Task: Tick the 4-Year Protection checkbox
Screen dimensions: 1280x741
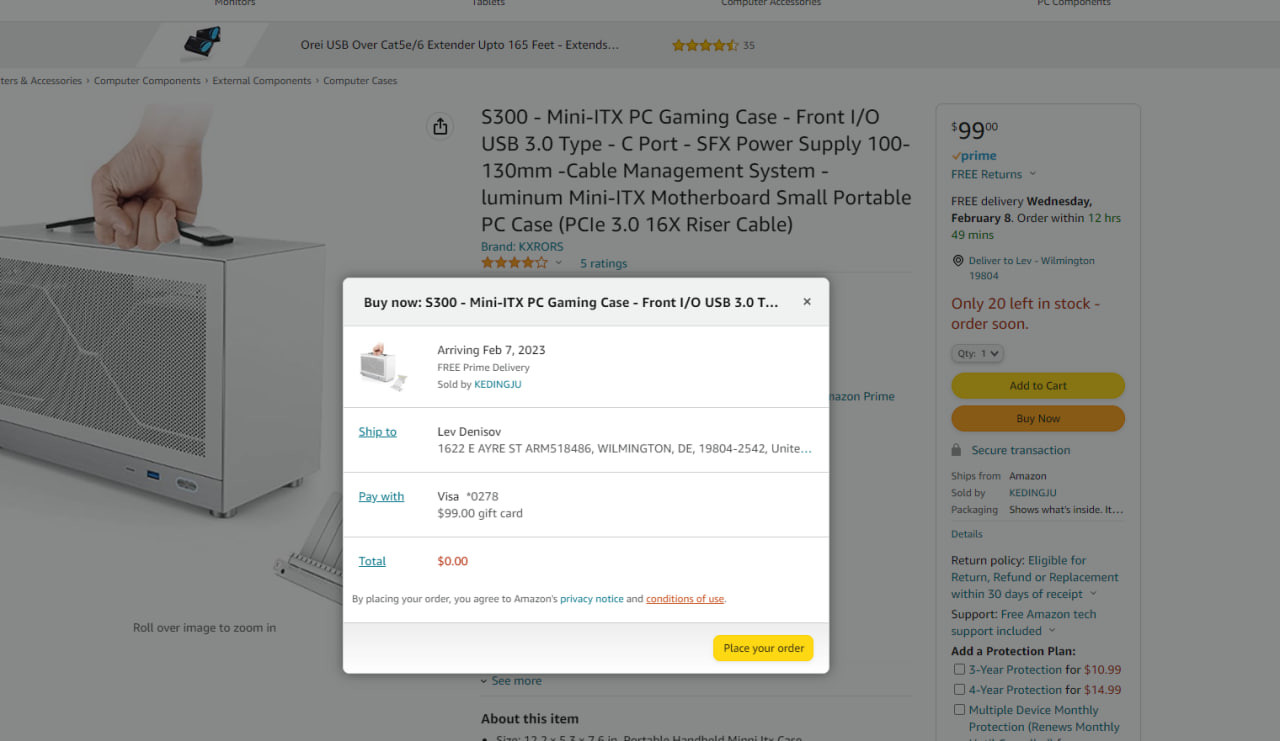Action: [x=960, y=690]
